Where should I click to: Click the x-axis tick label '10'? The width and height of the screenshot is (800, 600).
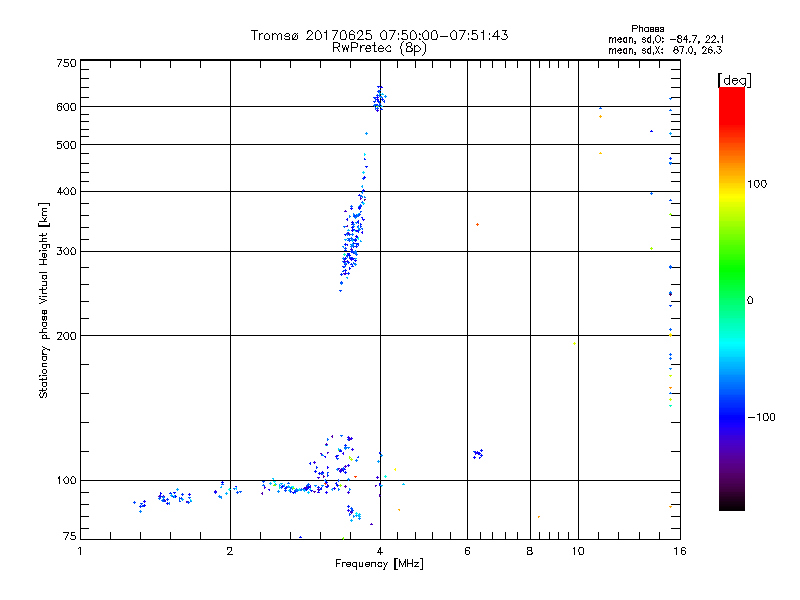click(578, 551)
